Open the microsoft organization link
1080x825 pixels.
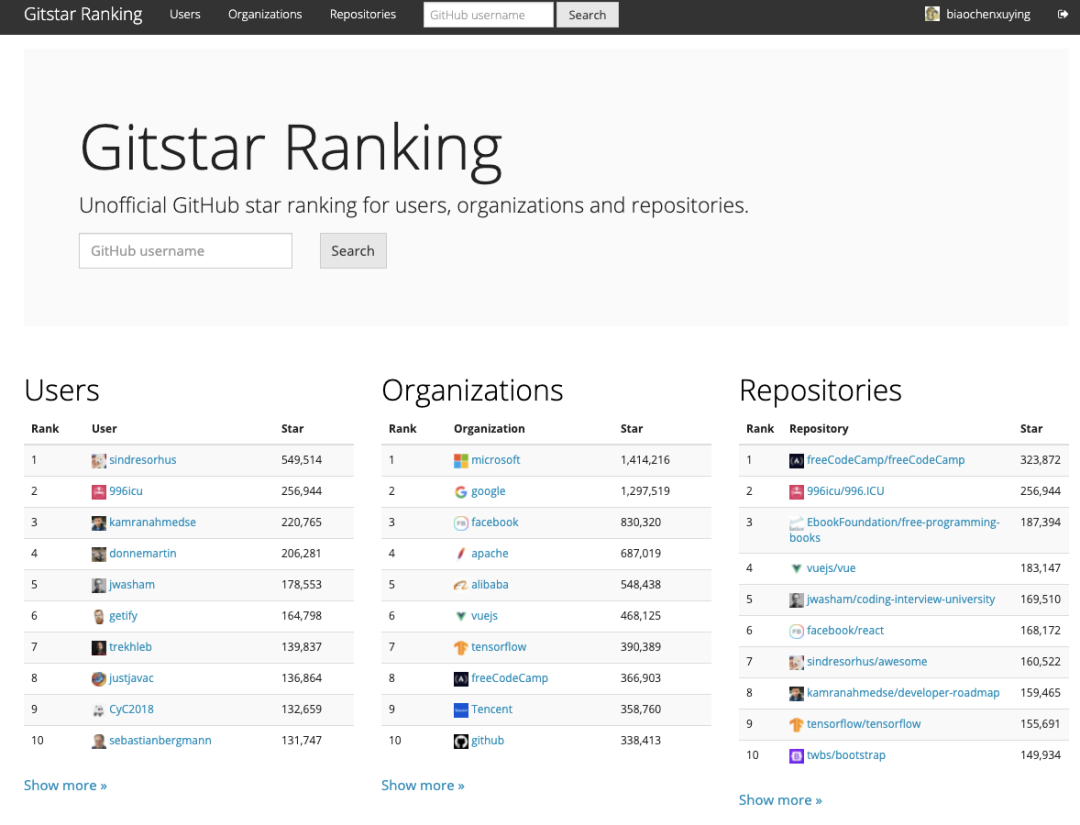(x=495, y=460)
